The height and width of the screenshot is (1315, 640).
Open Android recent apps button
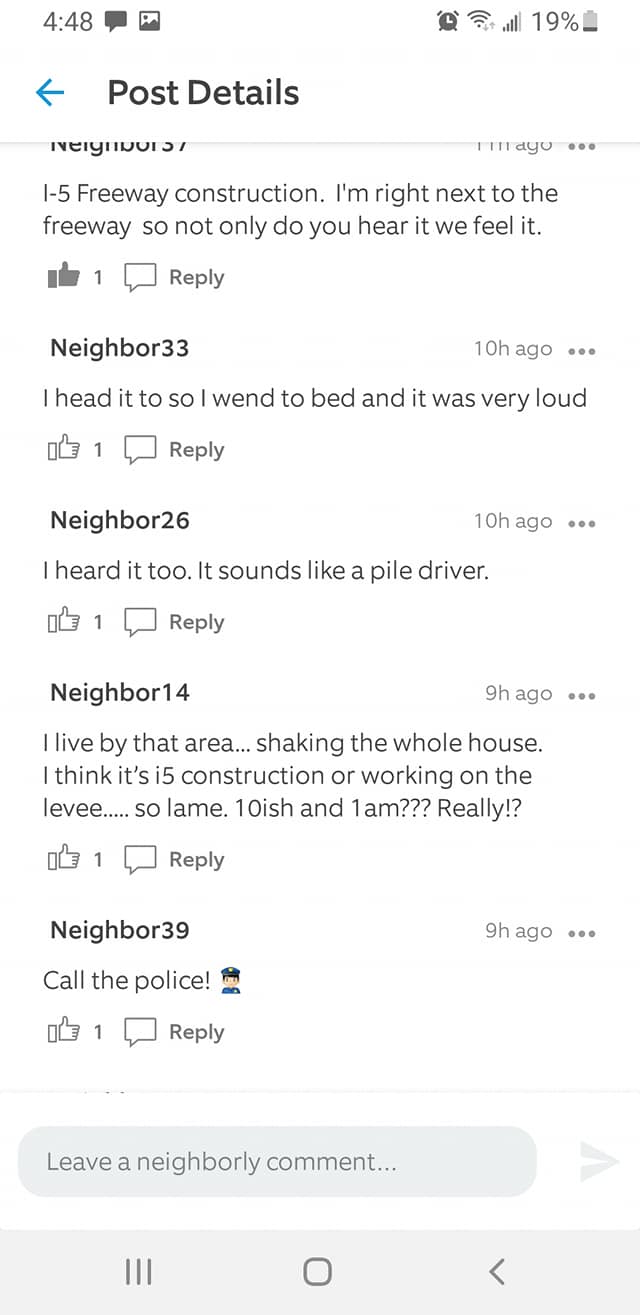click(139, 1271)
